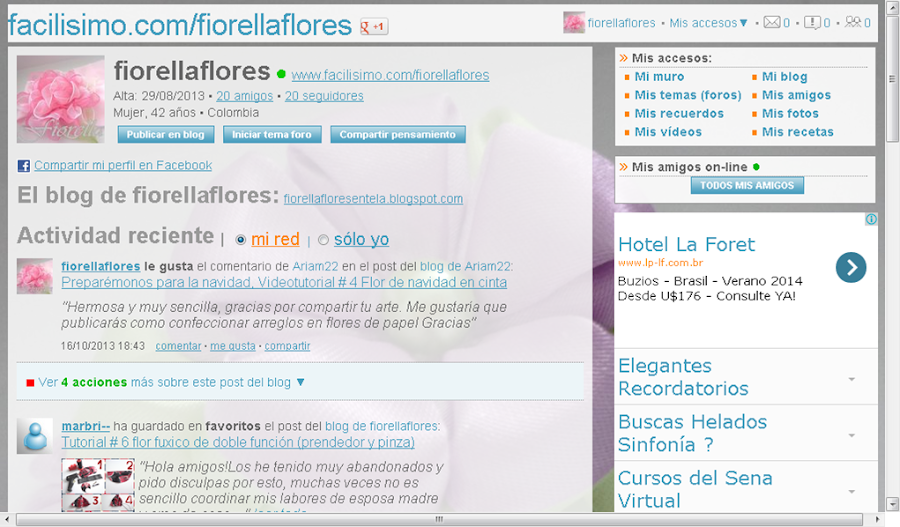900x527 pixels.
Task: Click the Google +1 button
Action: pyautogui.click(x=374, y=26)
